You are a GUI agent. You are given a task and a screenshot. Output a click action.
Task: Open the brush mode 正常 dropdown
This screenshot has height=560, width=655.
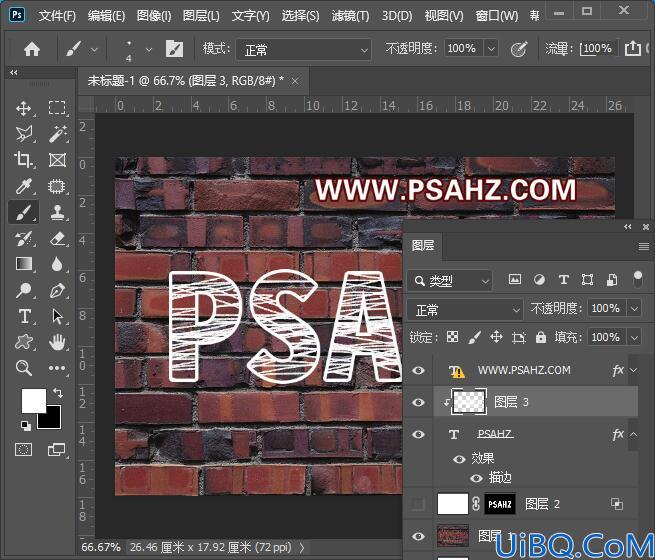[x=303, y=50]
